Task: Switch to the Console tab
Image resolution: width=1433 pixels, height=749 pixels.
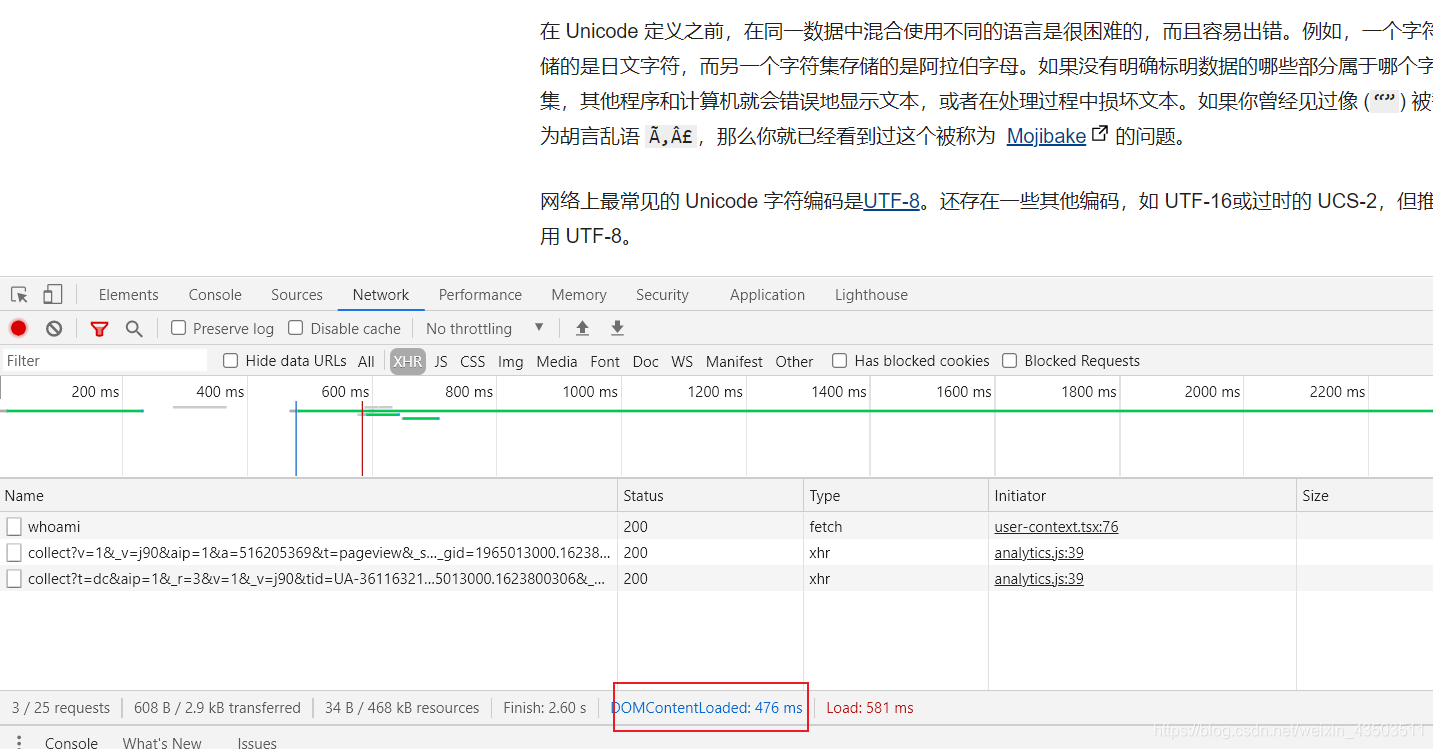Action: [x=215, y=295]
